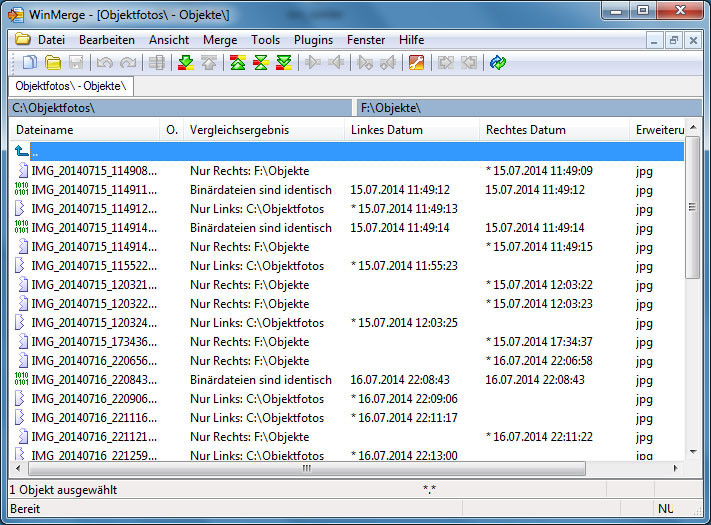Jump to the first difference
This screenshot has height=525, width=711.
pos(238,62)
